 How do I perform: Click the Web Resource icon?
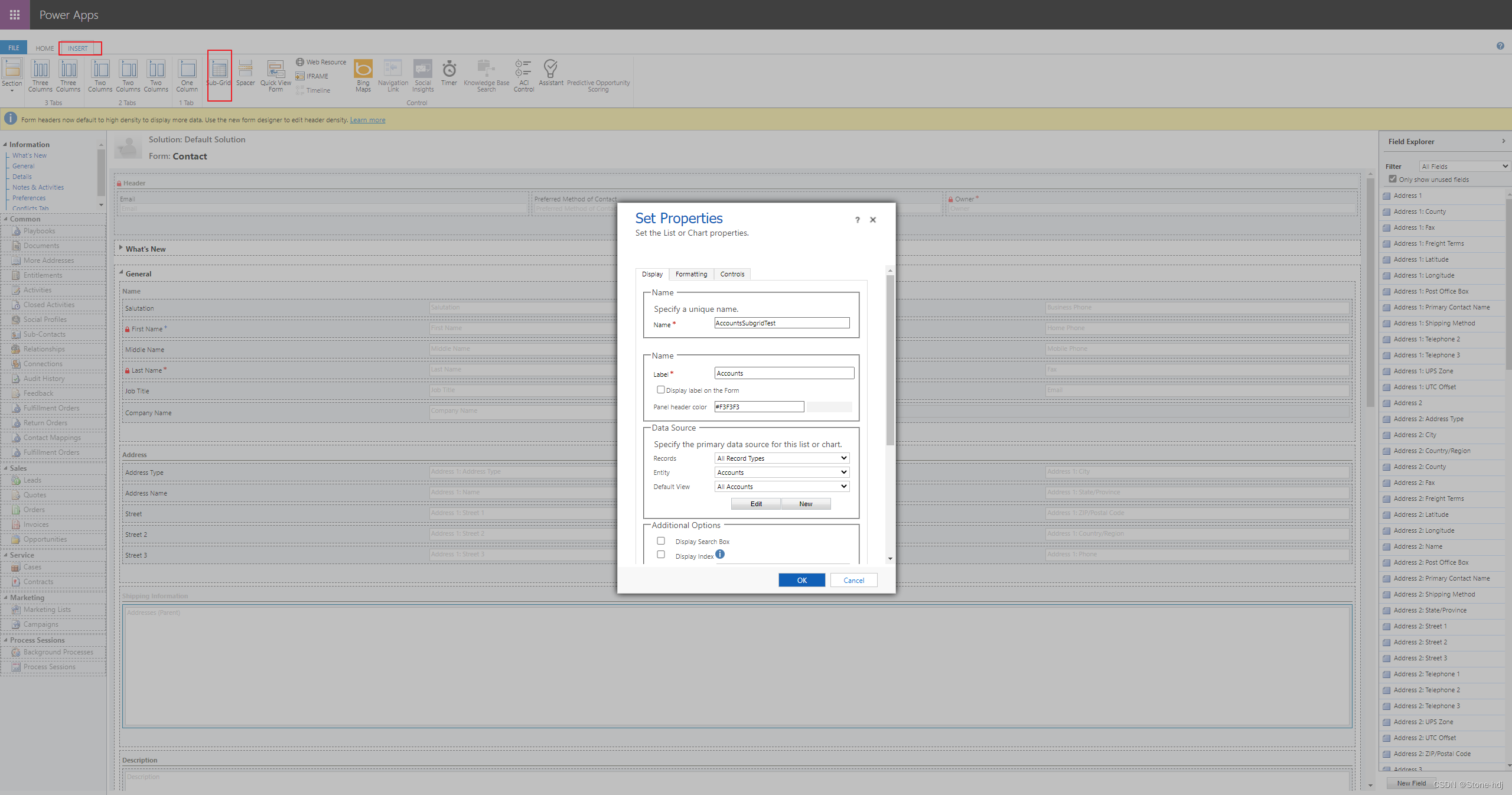pyautogui.click(x=300, y=62)
